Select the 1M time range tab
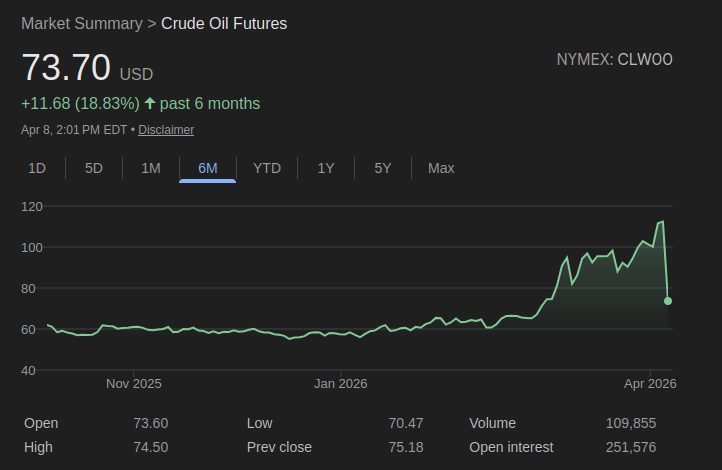This screenshot has height=470, width=722. pyautogui.click(x=151, y=168)
